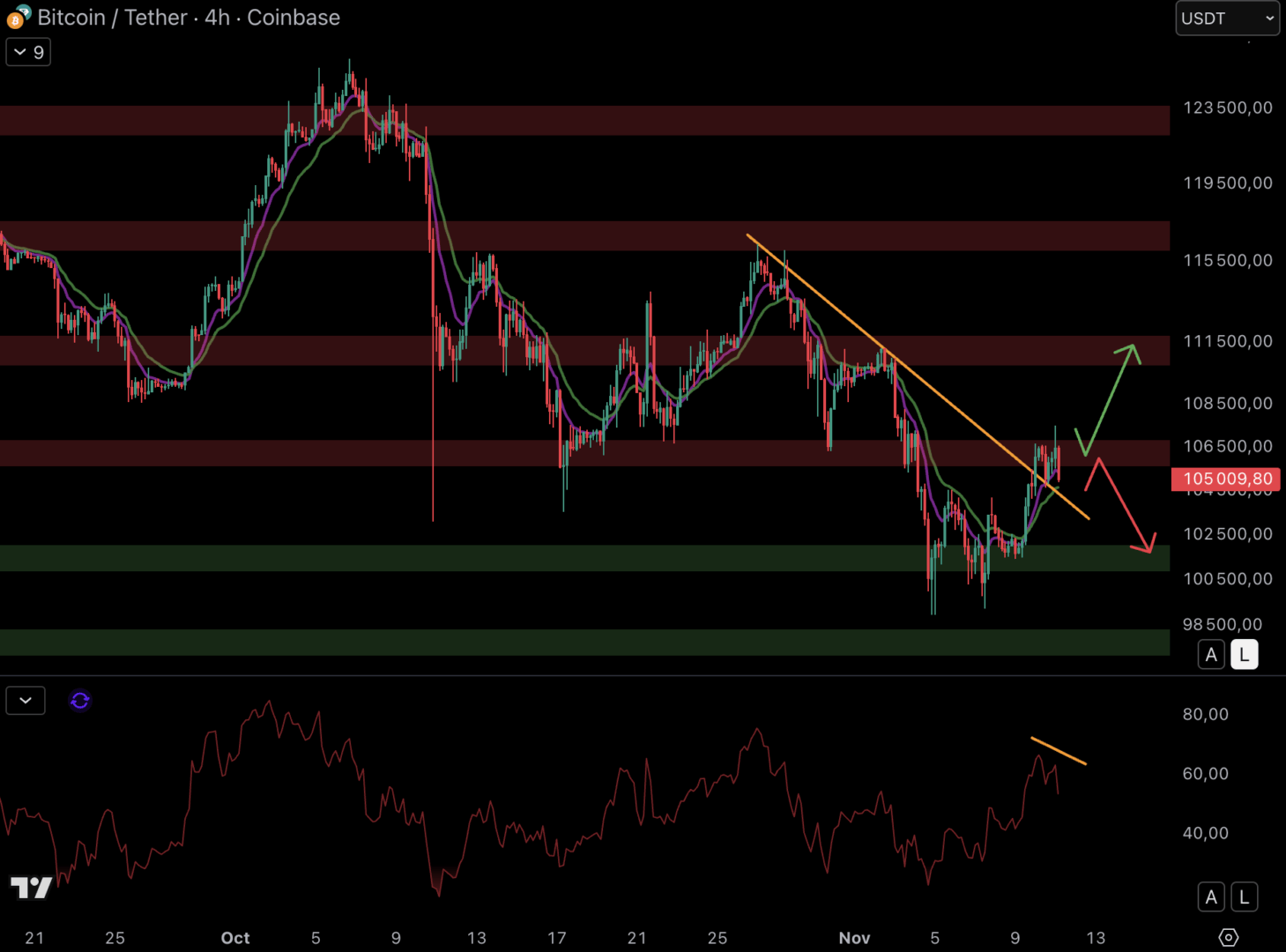Expand the indicator legend showing 9
Image resolution: width=1286 pixels, height=952 pixels.
click(x=28, y=52)
